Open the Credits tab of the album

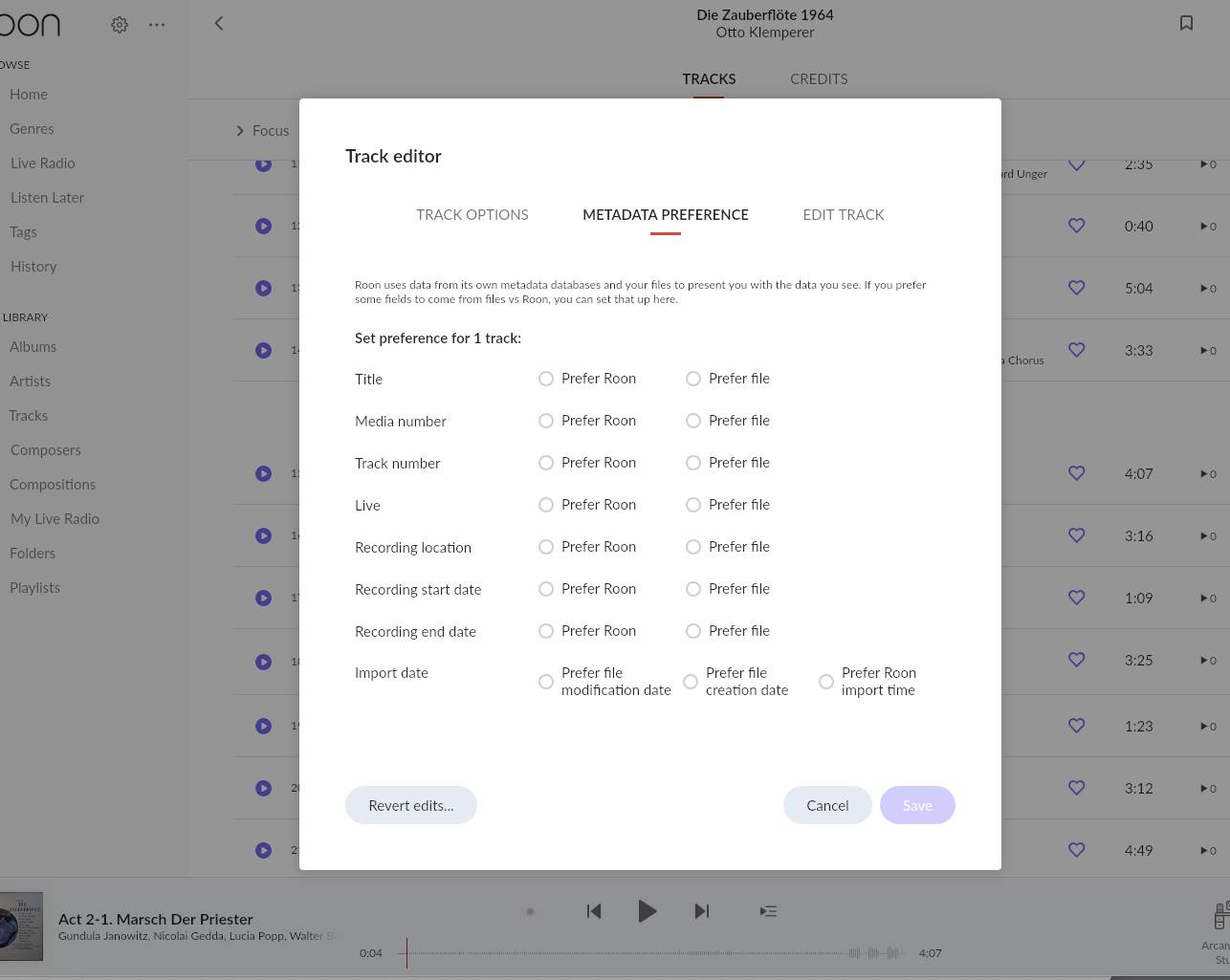[819, 79]
